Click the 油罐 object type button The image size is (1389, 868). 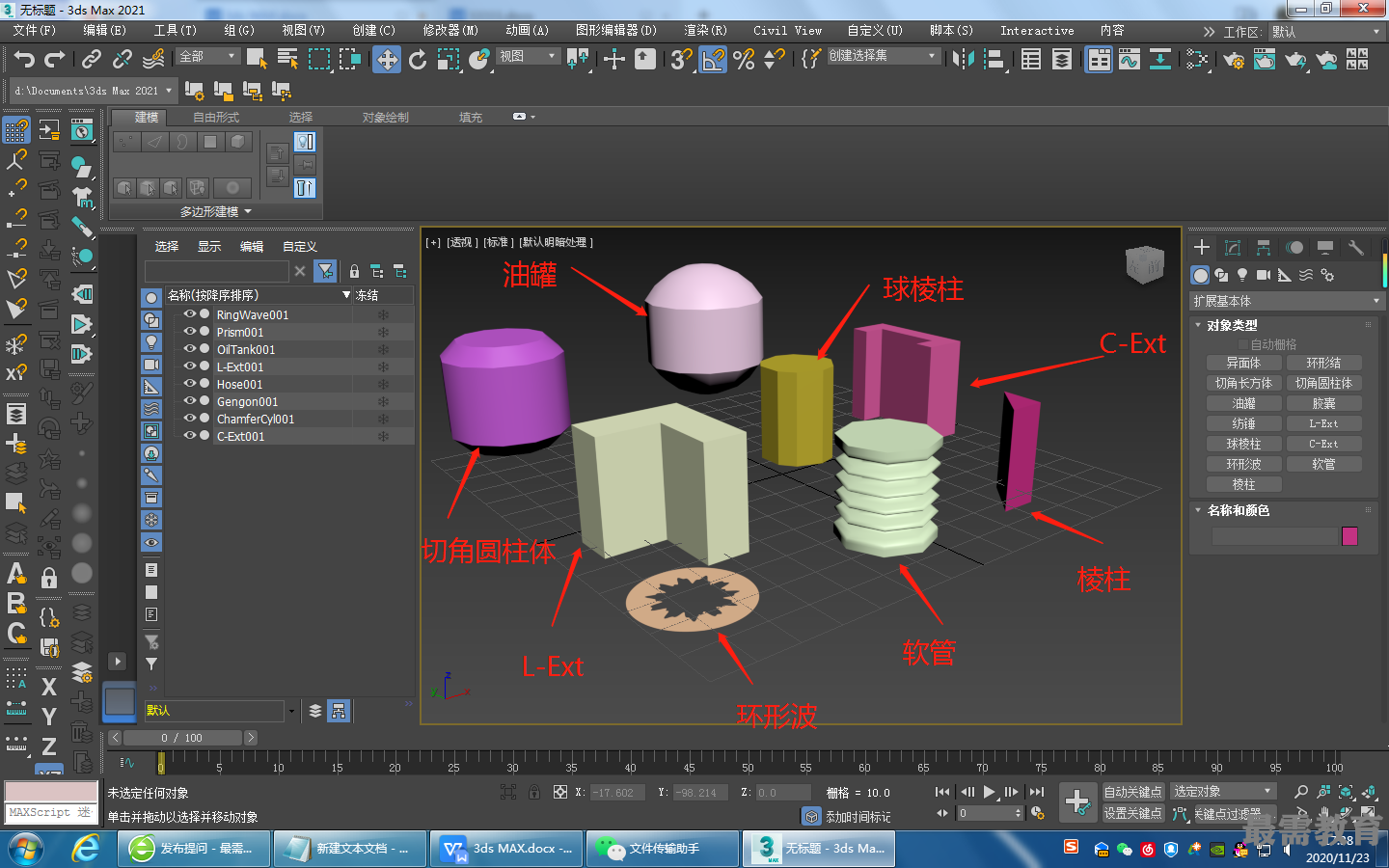point(1243,403)
